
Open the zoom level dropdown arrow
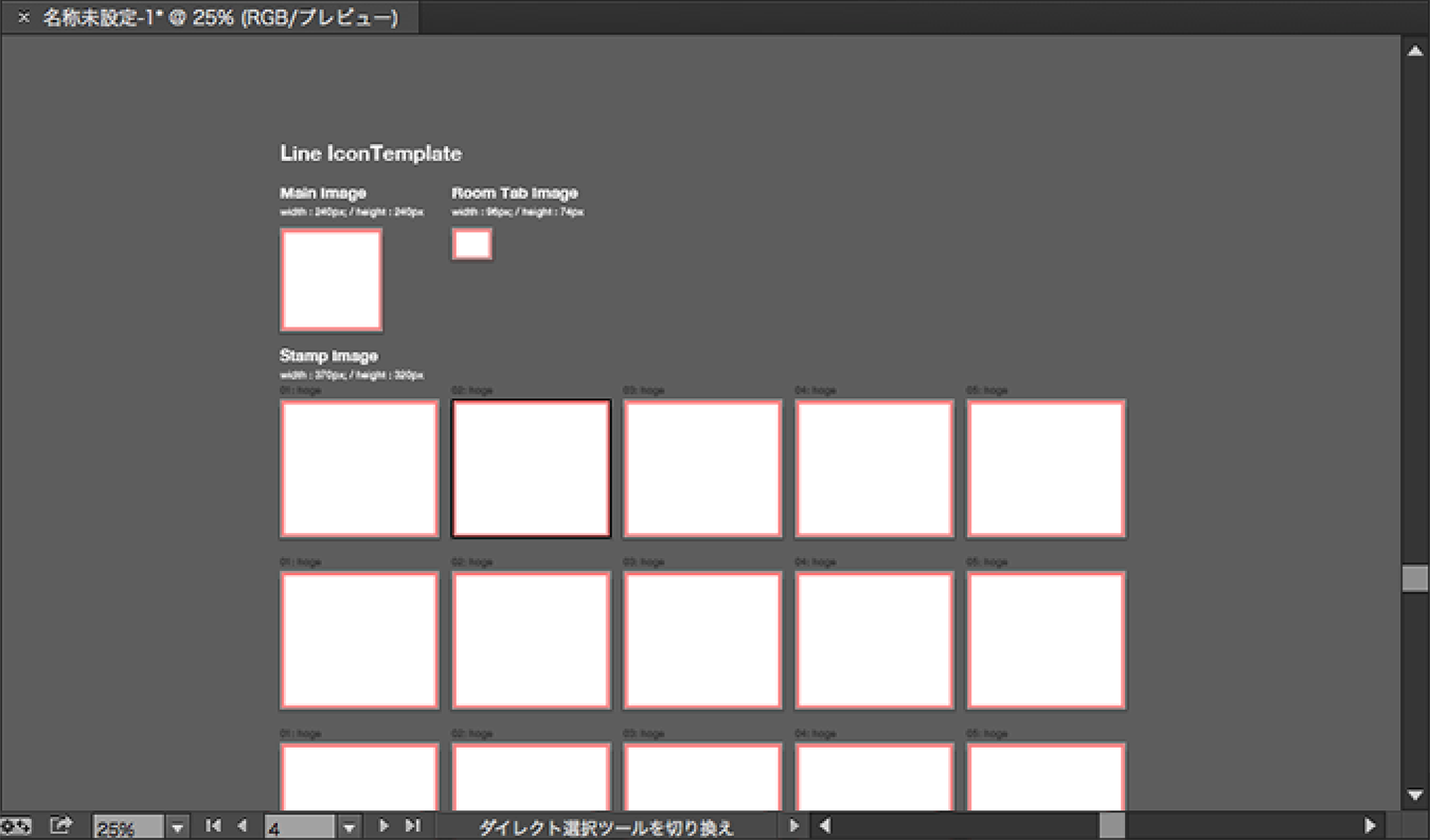[x=177, y=827]
